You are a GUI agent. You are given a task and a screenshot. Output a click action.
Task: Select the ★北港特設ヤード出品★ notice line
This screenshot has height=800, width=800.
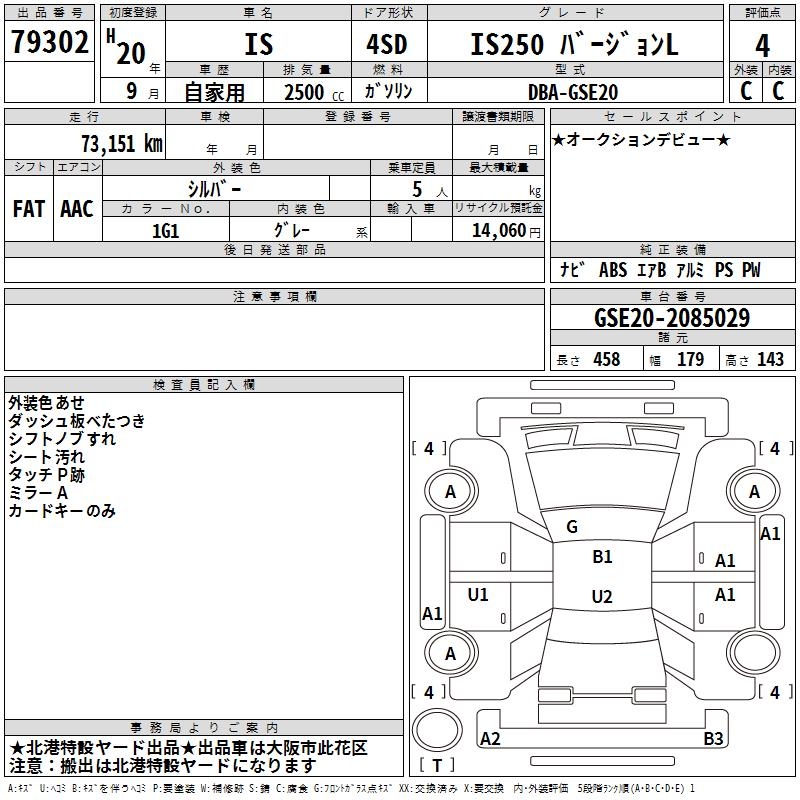[189, 748]
